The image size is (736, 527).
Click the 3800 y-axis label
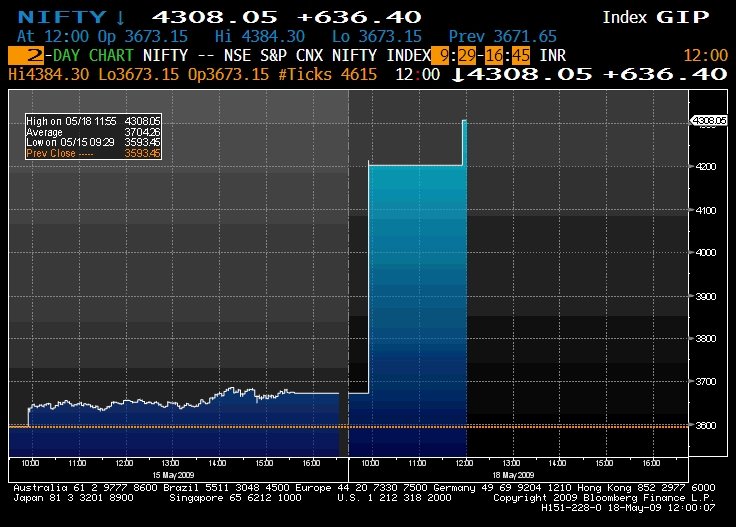[x=705, y=338]
